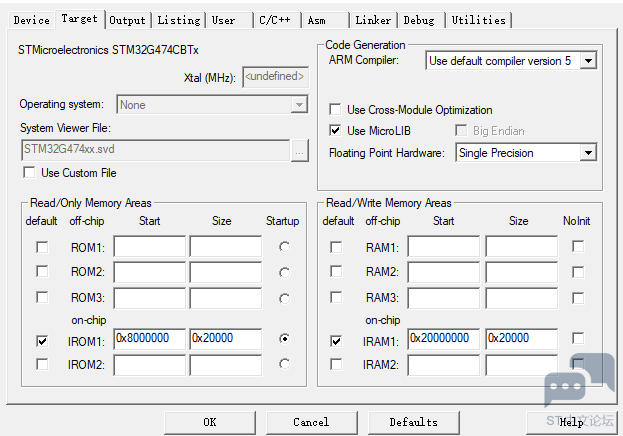Check the RAM2 default checkbox
The image size is (623, 436).
(x=336, y=271)
